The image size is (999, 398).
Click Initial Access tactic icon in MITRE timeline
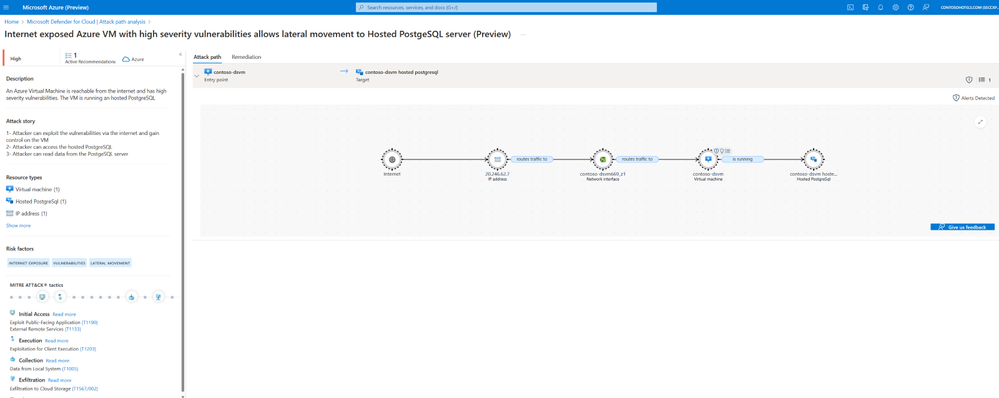[42, 297]
